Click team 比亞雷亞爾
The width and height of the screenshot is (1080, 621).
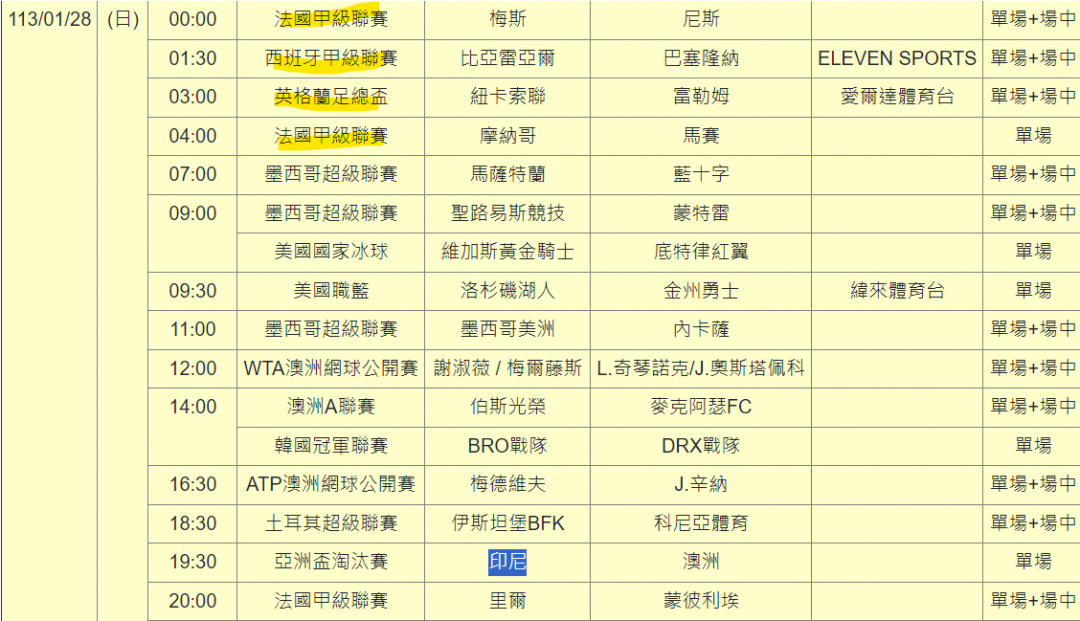click(508, 59)
